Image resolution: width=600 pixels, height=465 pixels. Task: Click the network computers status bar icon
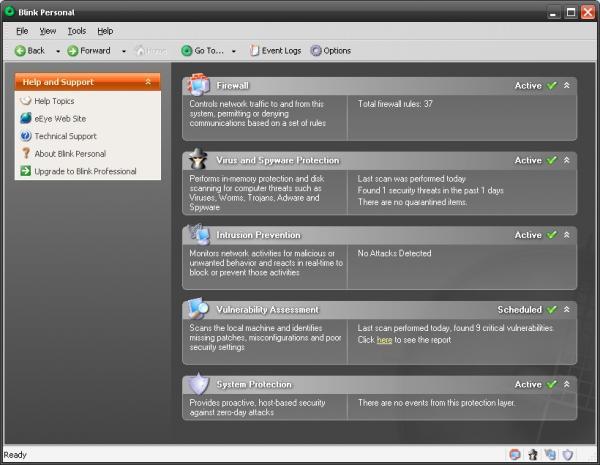[550, 454]
